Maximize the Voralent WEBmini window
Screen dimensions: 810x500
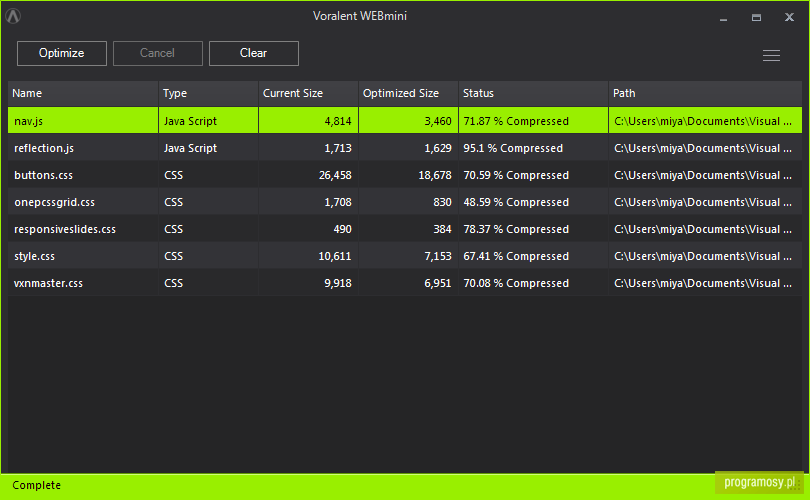(756, 18)
